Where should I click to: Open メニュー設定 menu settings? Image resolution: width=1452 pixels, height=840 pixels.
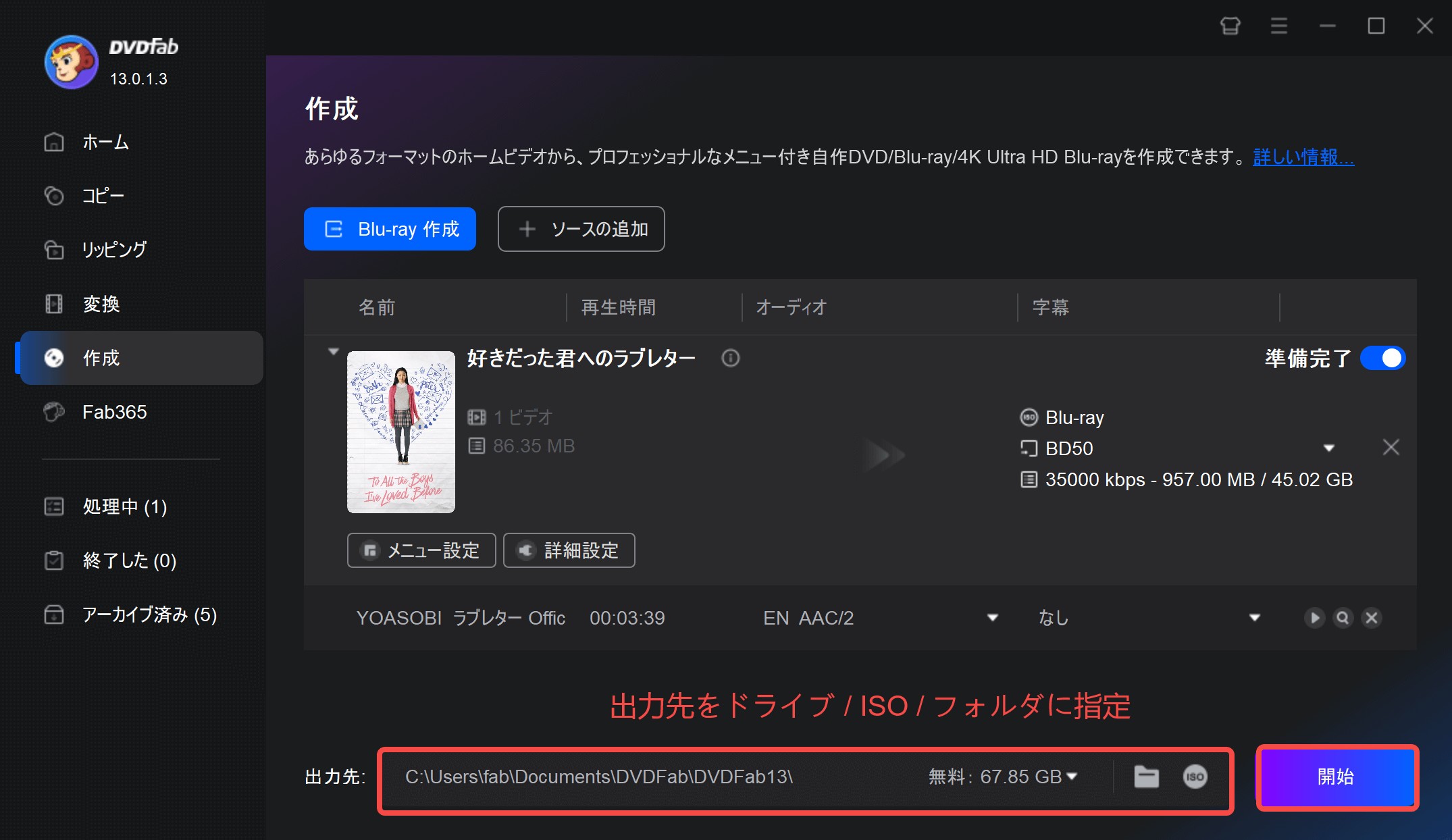coord(421,550)
